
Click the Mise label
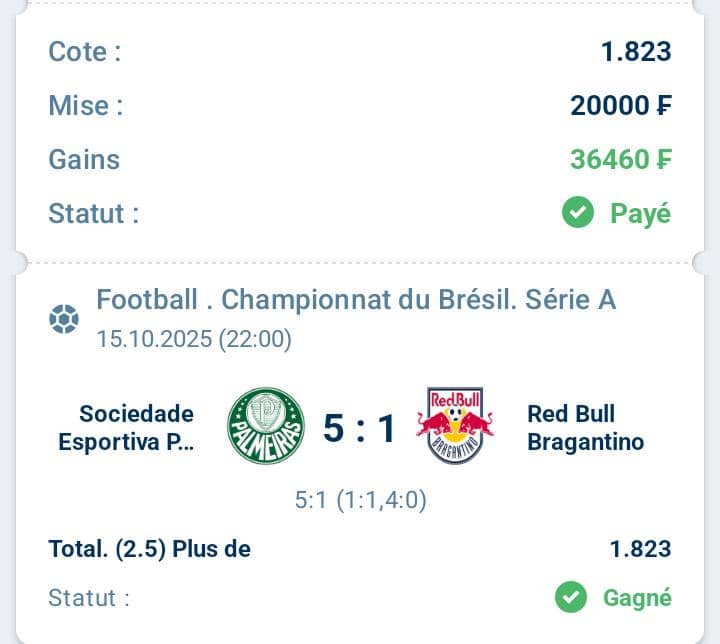pyautogui.click(x=85, y=105)
